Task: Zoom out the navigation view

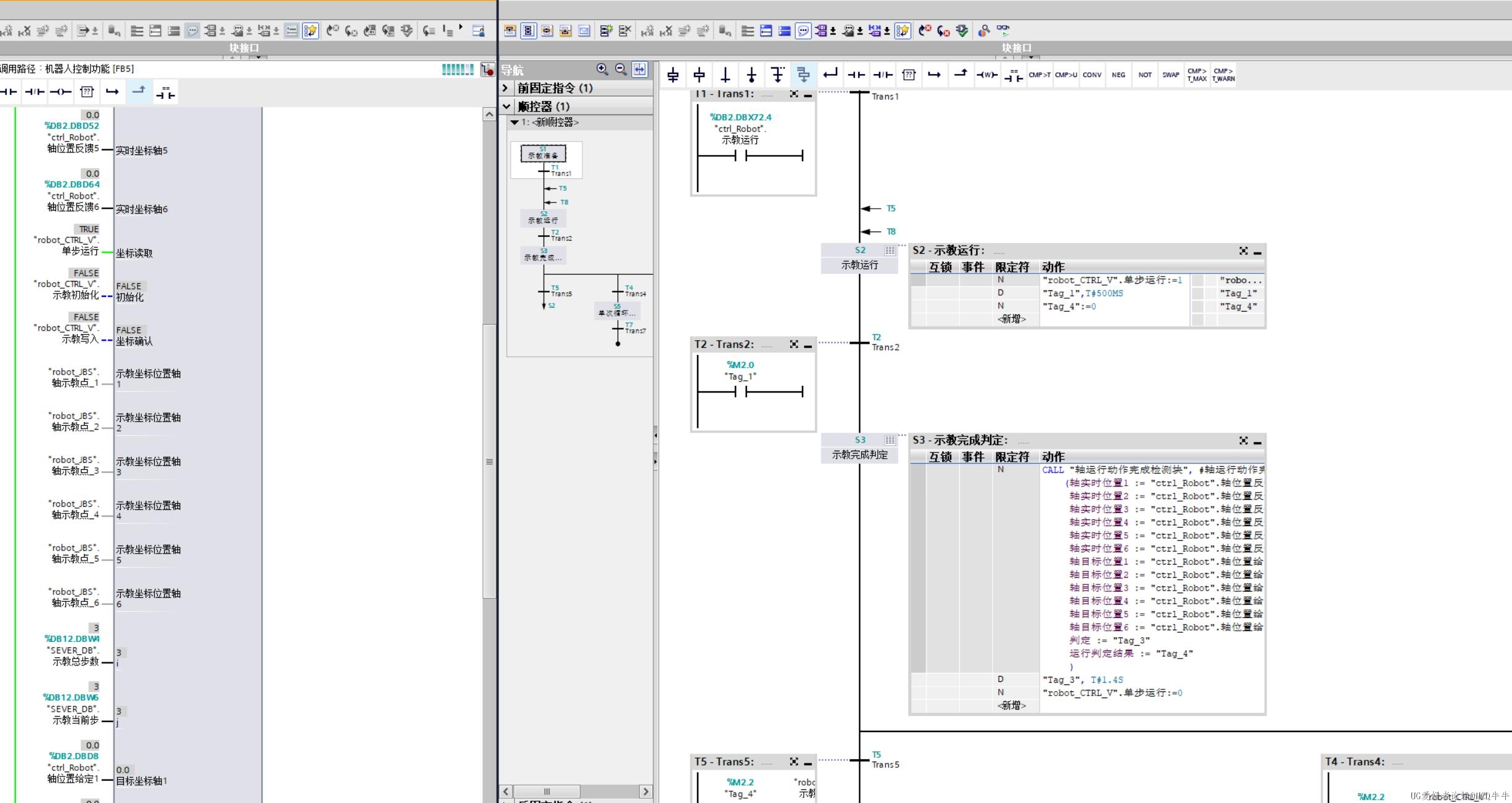Action: (x=621, y=69)
